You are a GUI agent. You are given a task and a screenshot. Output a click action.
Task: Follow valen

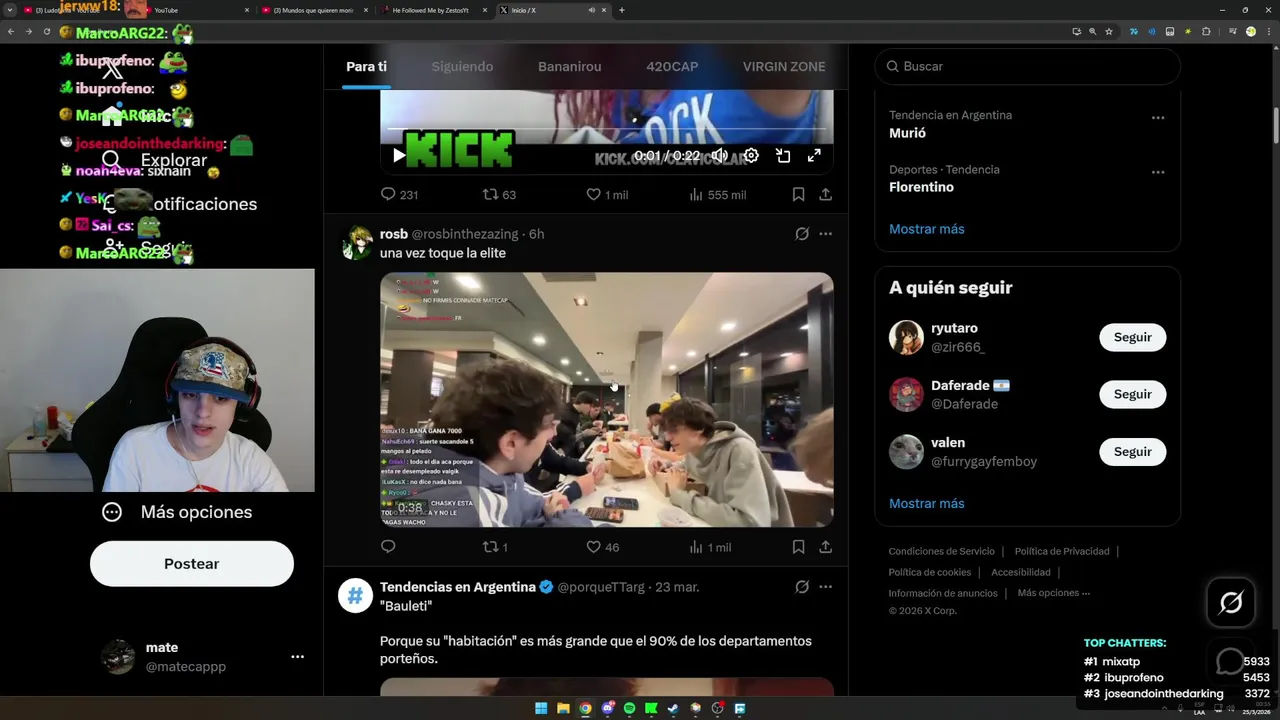click(x=1133, y=451)
